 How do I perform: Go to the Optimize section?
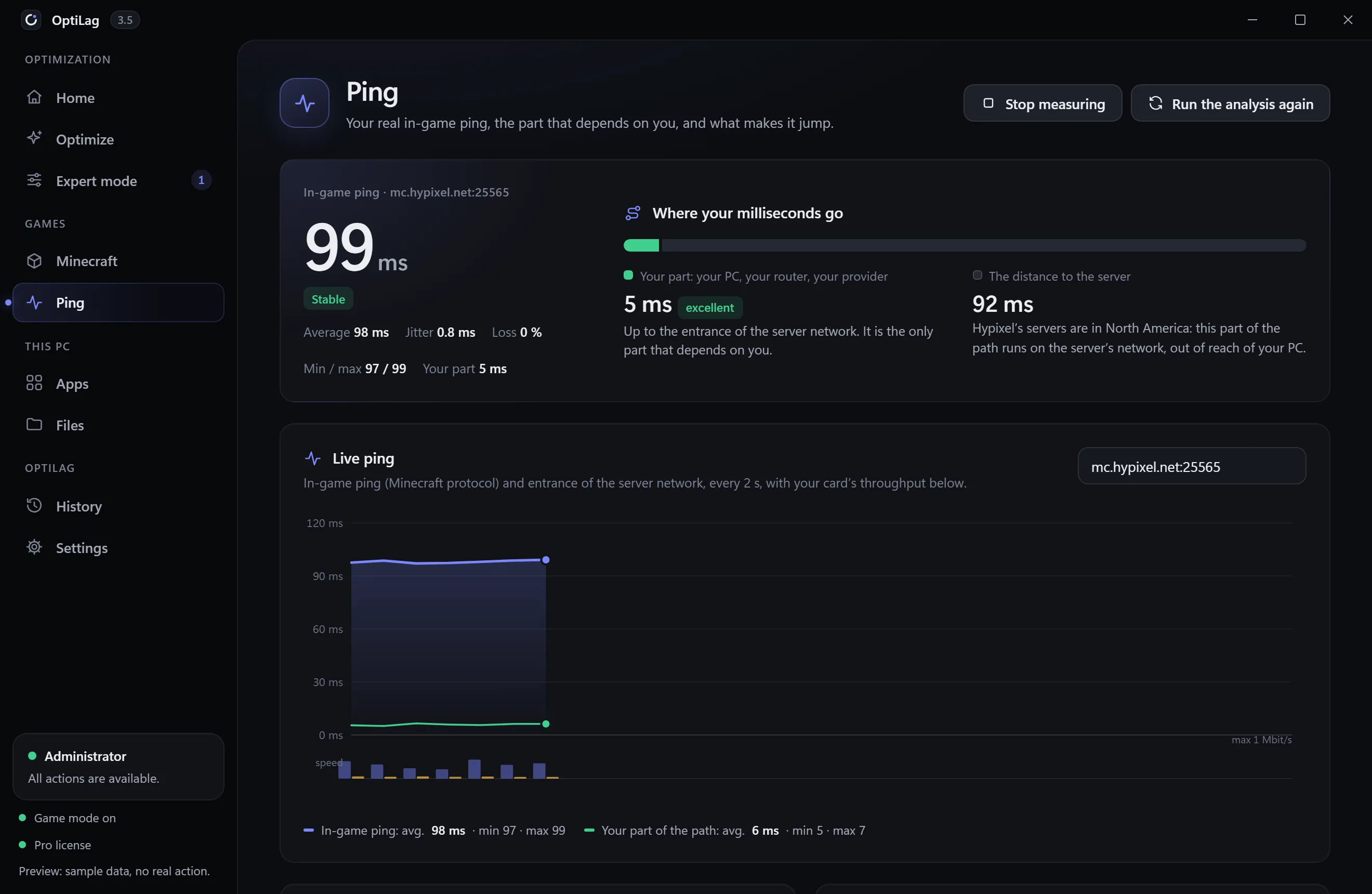point(118,139)
